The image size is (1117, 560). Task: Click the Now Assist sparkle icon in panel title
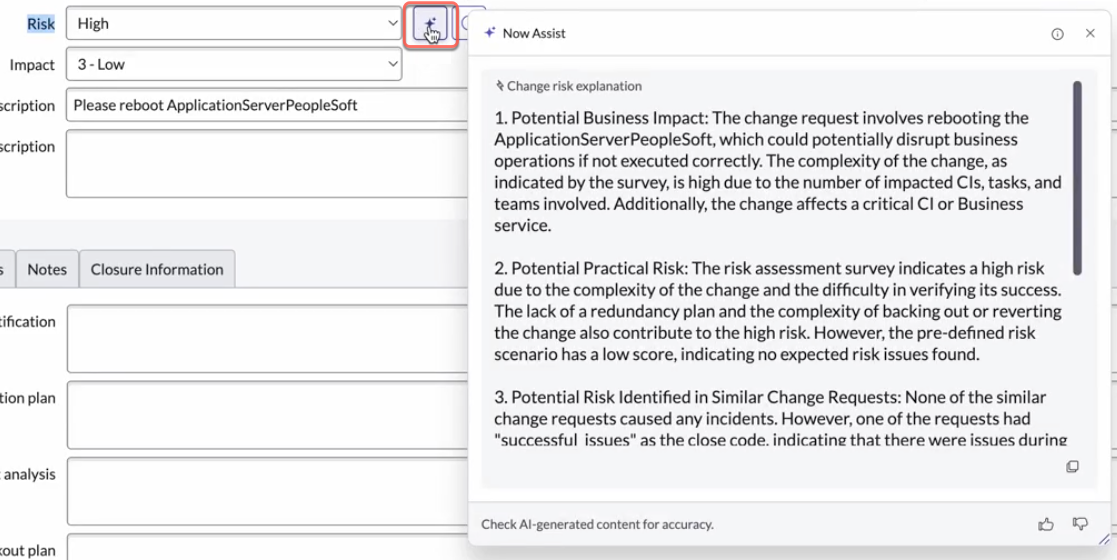click(489, 33)
